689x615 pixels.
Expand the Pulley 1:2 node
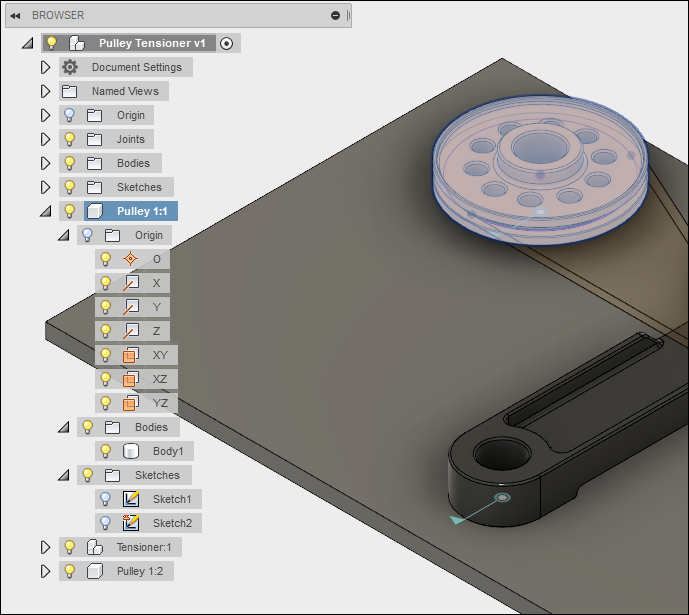[45, 572]
